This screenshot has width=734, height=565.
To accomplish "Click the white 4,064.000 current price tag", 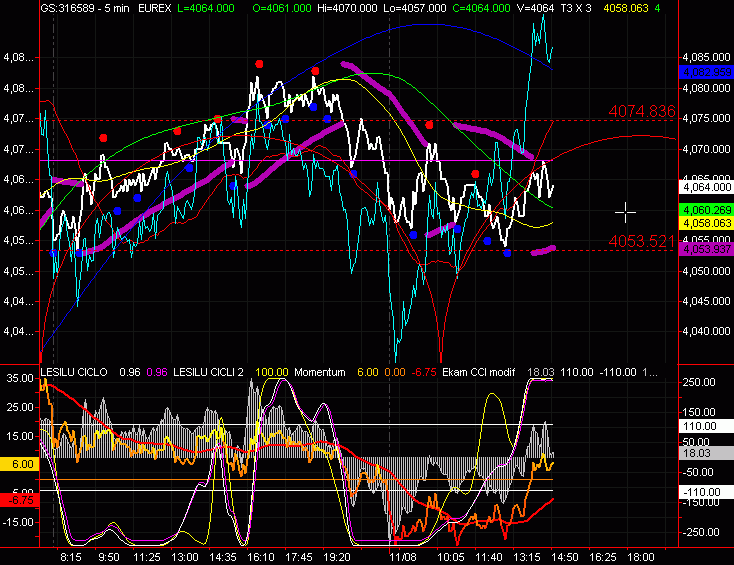I will [703, 186].
